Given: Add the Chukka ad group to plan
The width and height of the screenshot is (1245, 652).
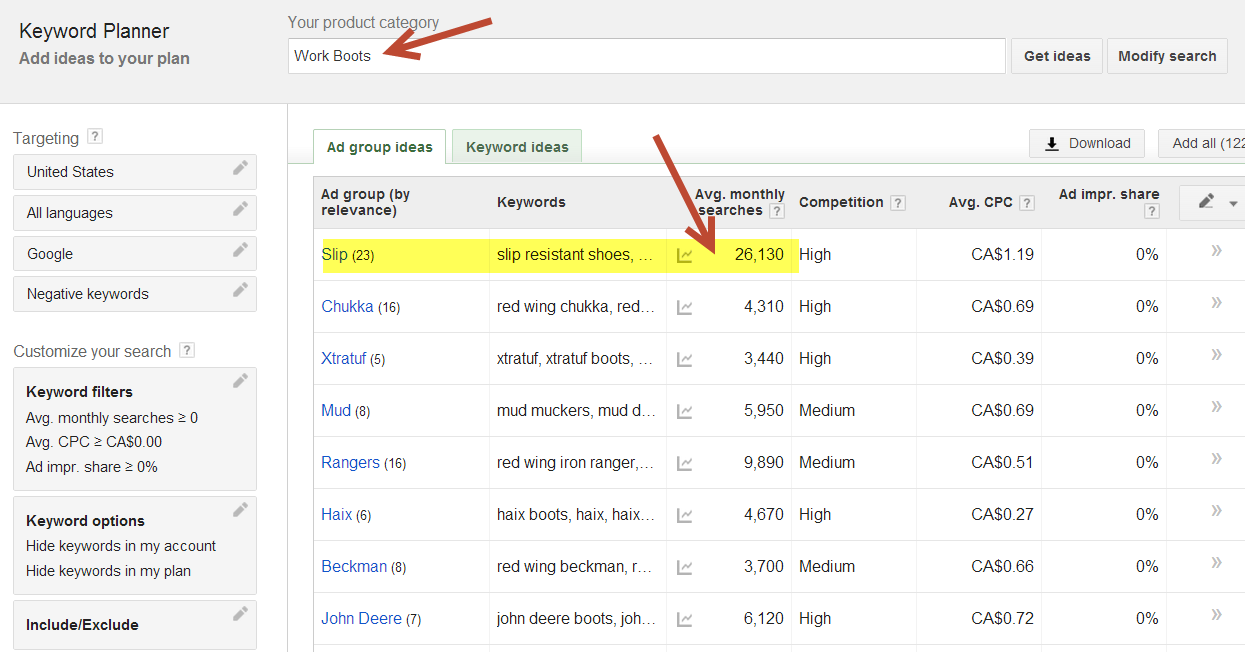Looking at the screenshot, I should 1216,303.
